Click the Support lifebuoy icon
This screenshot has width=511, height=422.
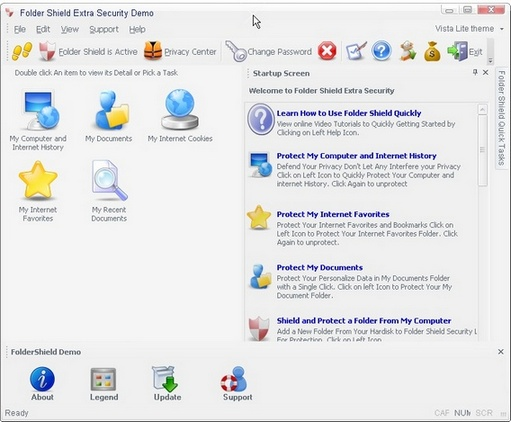(x=234, y=379)
